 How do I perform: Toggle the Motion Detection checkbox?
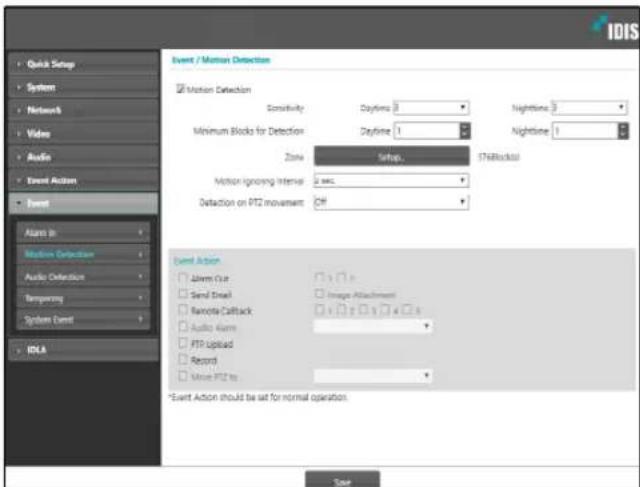coord(180,89)
